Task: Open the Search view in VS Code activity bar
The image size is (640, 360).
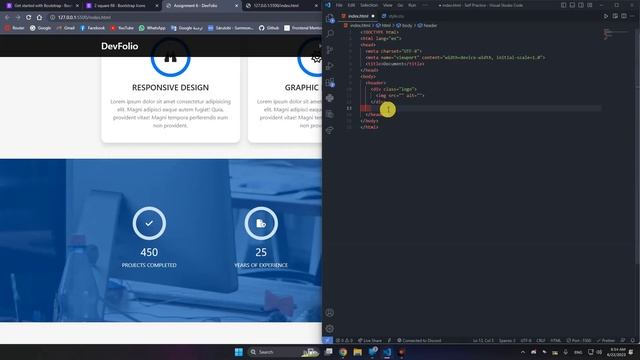Action: 330,33
